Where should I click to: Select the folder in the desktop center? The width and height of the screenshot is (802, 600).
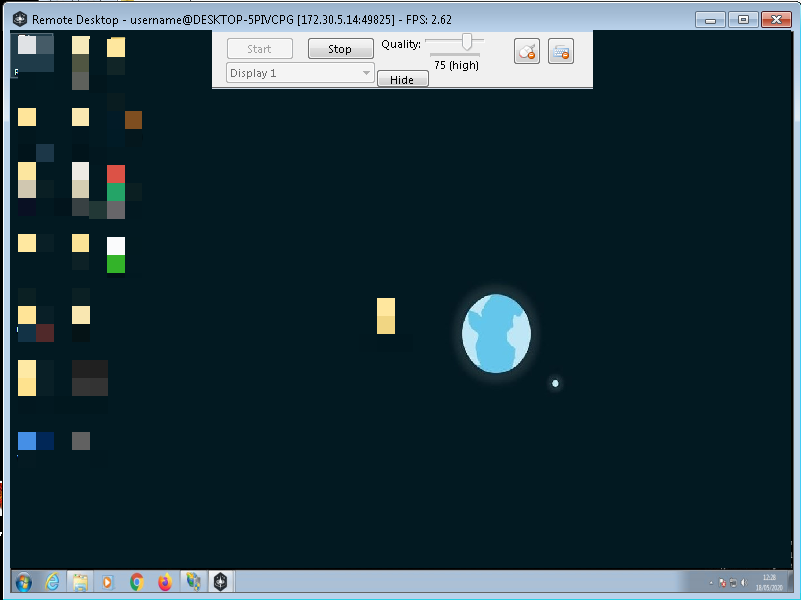[x=386, y=316]
